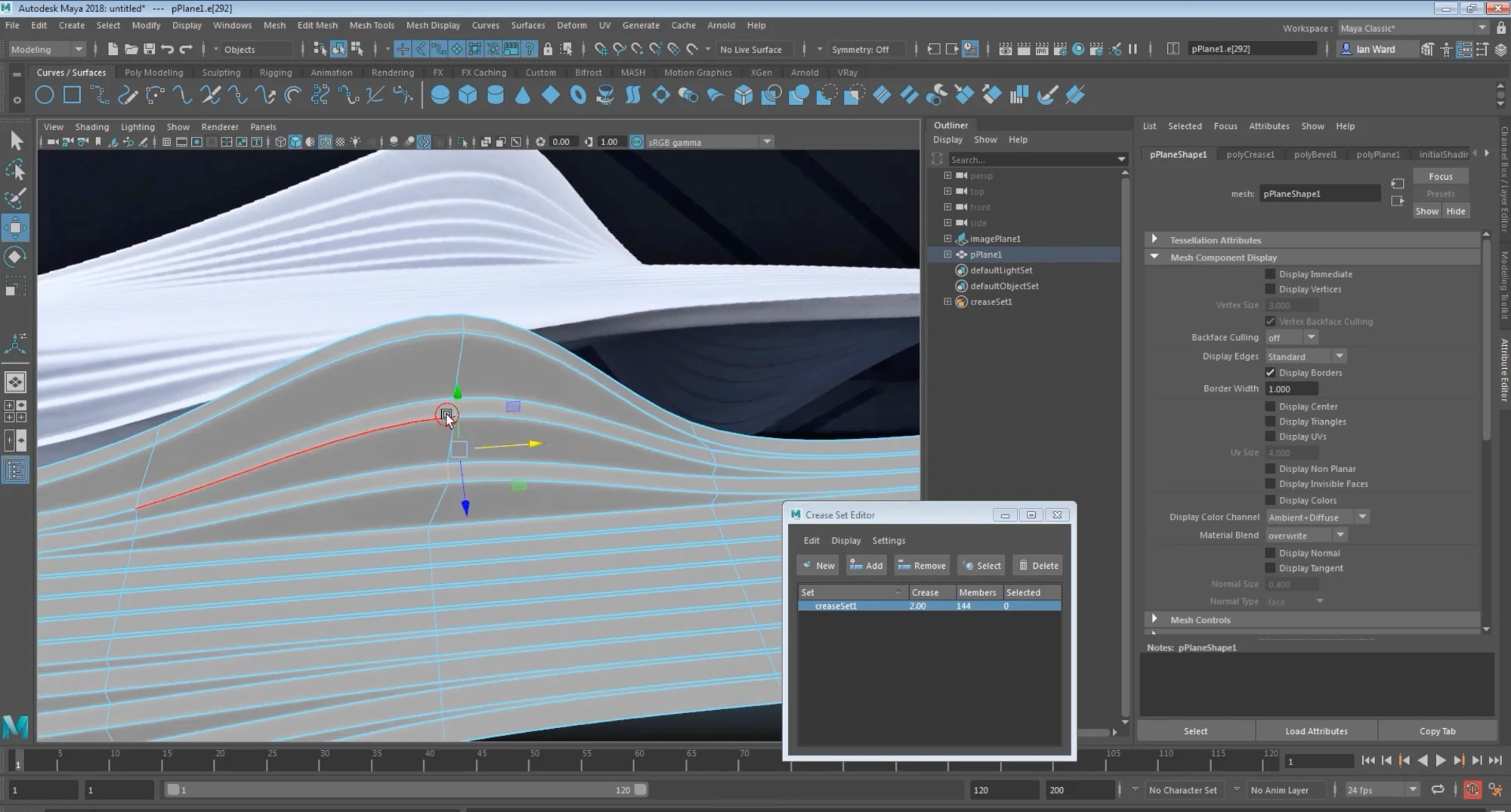
Task: Activate the Paint selection tool
Action: 16,199
